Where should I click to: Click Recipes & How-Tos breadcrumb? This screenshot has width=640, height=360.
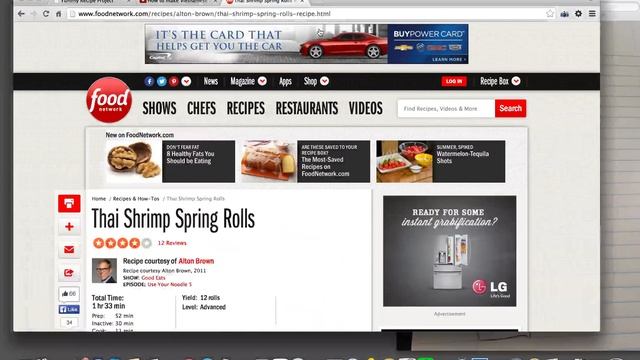pos(136,199)
